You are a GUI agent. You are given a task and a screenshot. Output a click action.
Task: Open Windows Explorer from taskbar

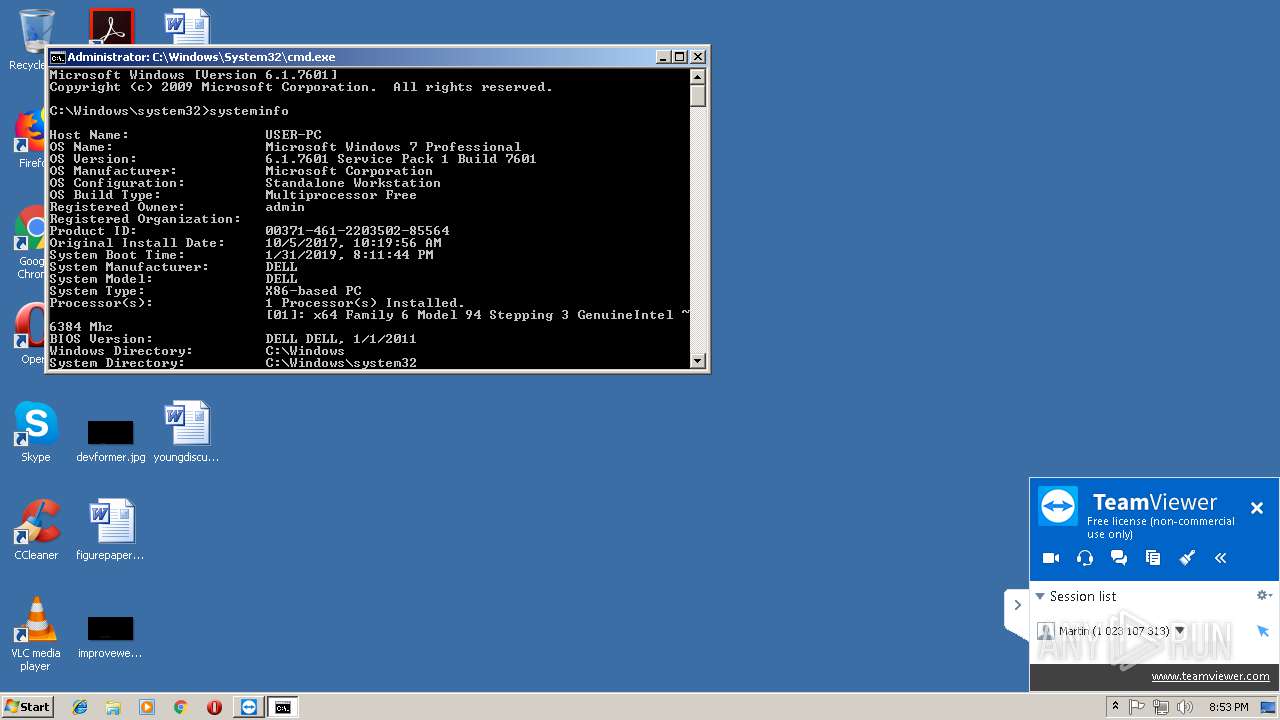[113, 707]
